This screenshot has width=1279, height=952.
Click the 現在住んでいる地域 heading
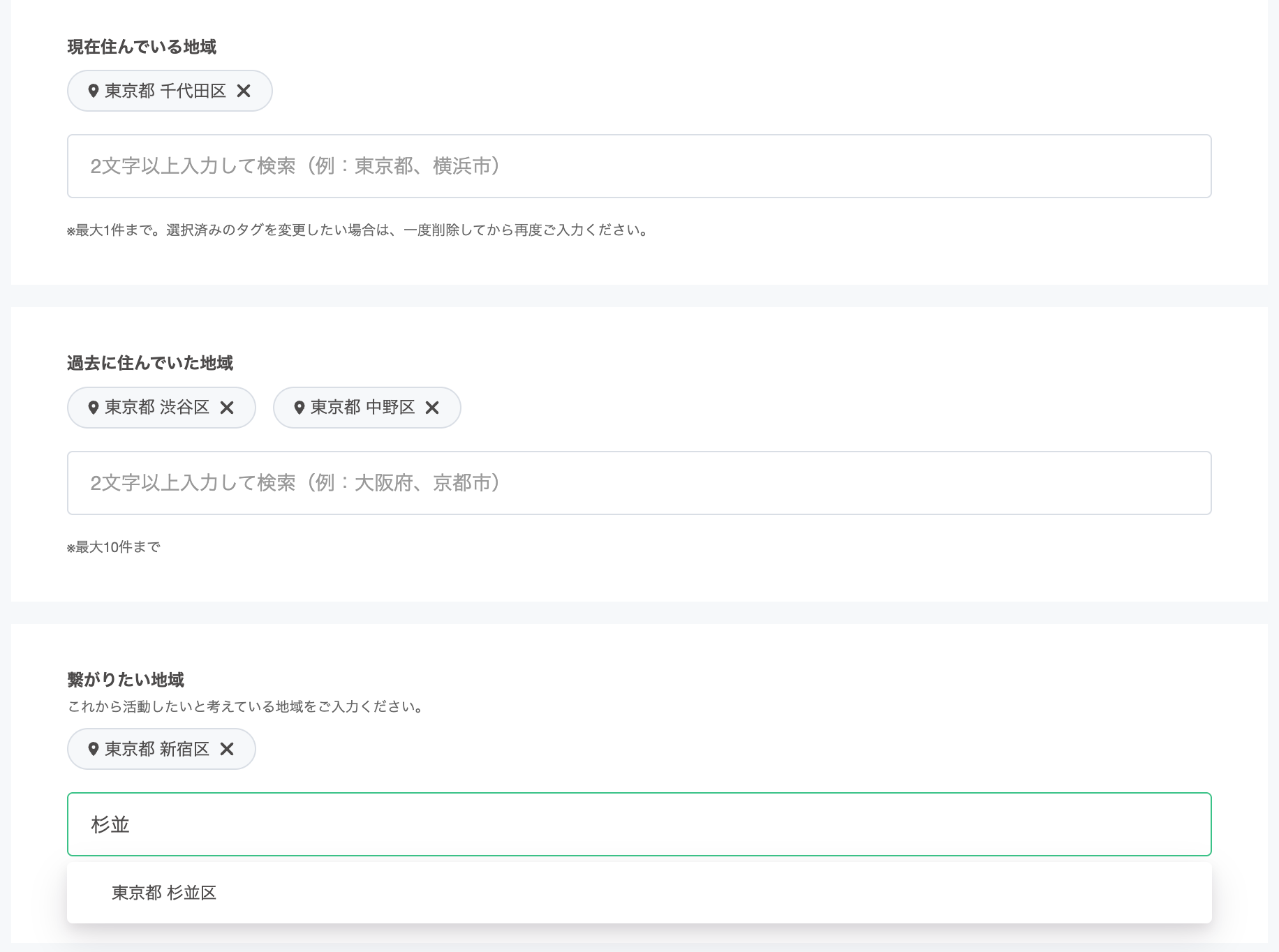[x=142, y=47]
